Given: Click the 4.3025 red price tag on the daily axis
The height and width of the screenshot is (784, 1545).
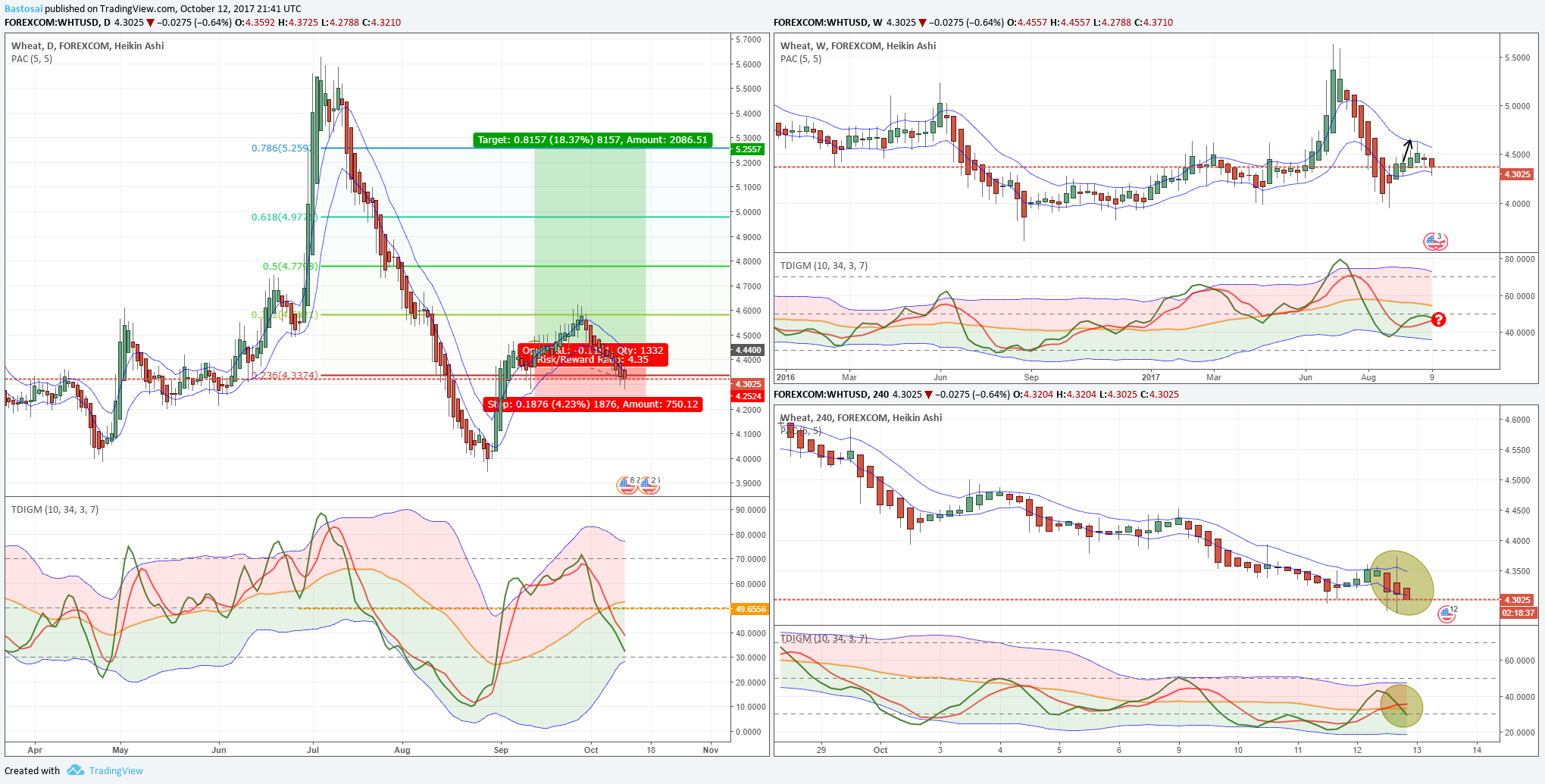Looking at the screenshot, I should tap(748, 384).
